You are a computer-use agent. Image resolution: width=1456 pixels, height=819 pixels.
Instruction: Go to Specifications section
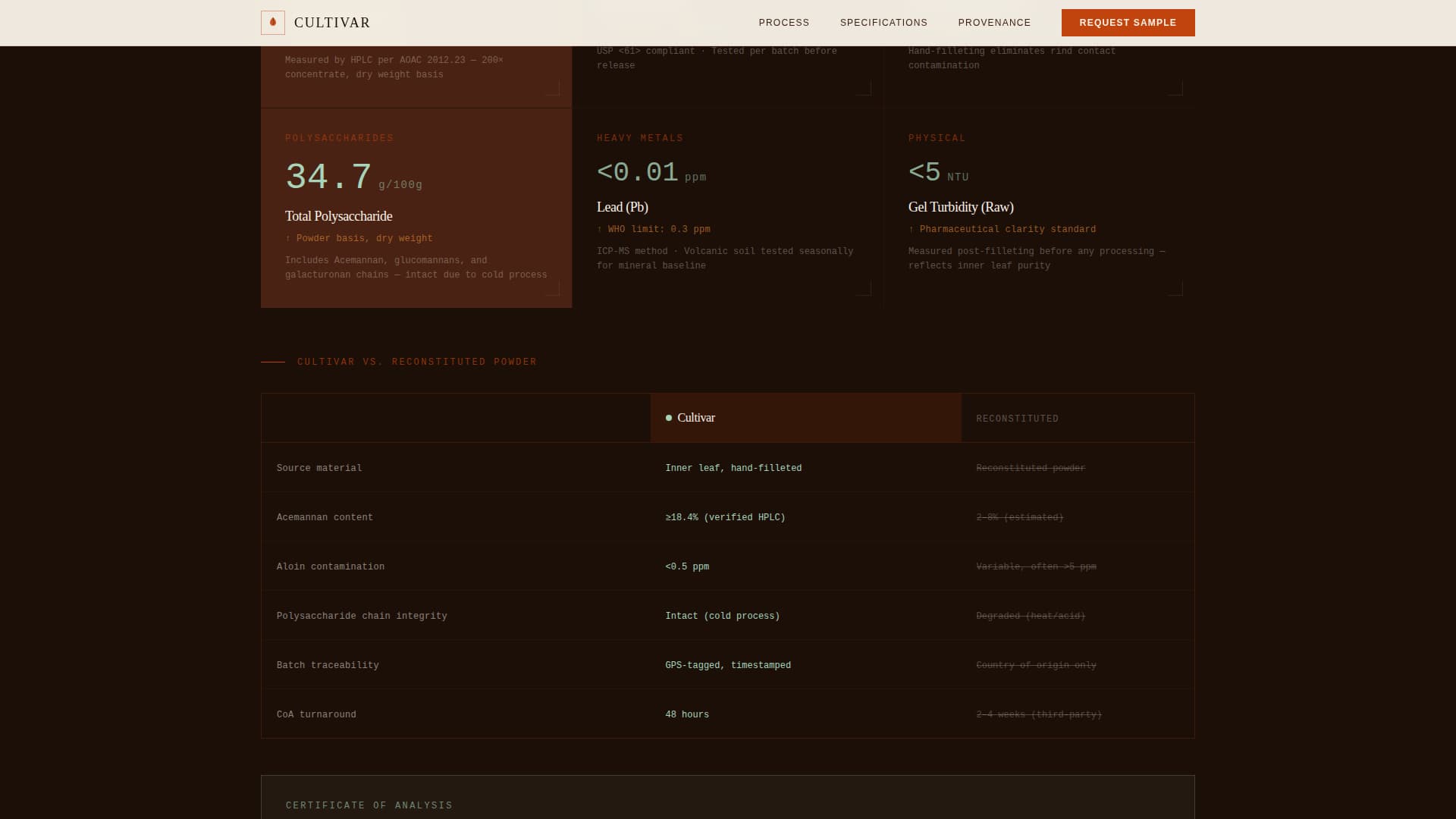[883, 23]
